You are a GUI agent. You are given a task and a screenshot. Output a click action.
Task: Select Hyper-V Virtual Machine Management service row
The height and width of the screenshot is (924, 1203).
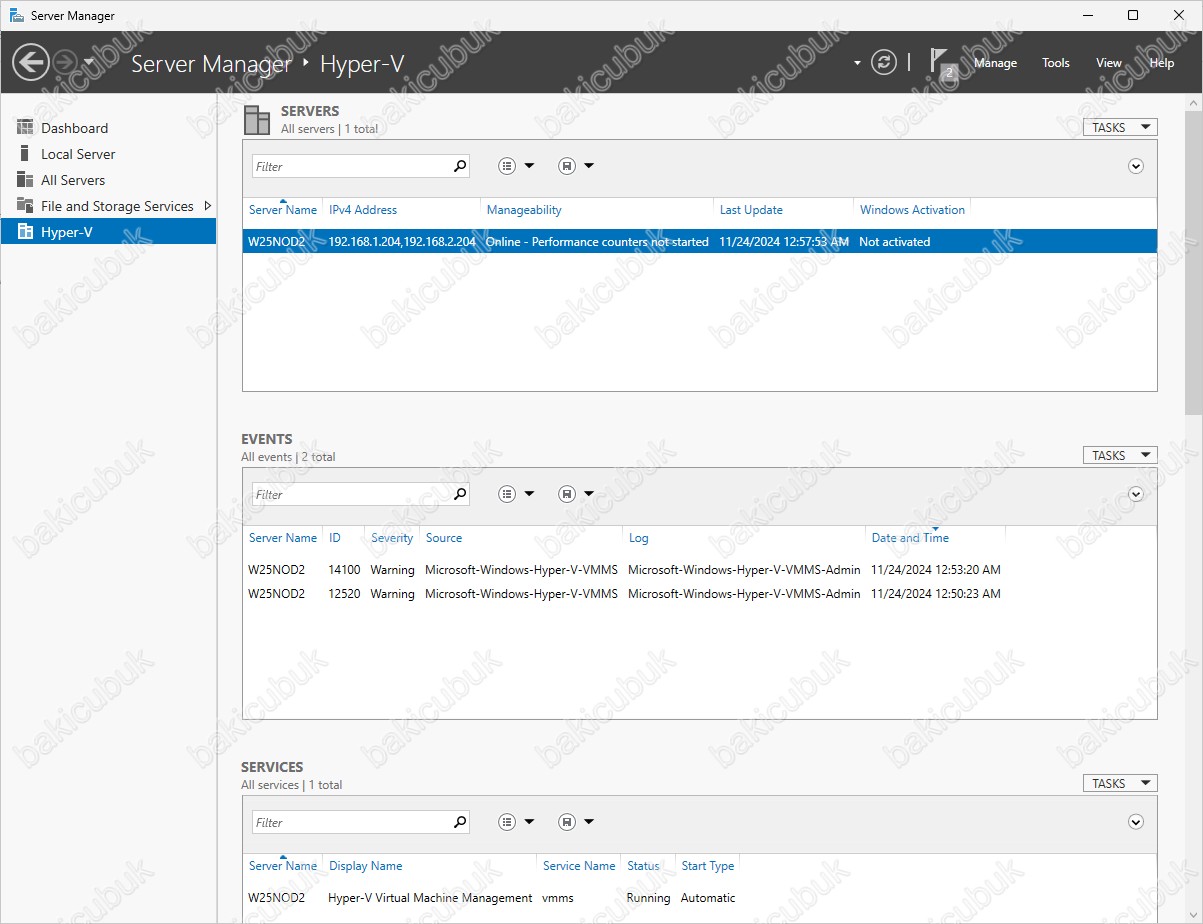[700, 898]
